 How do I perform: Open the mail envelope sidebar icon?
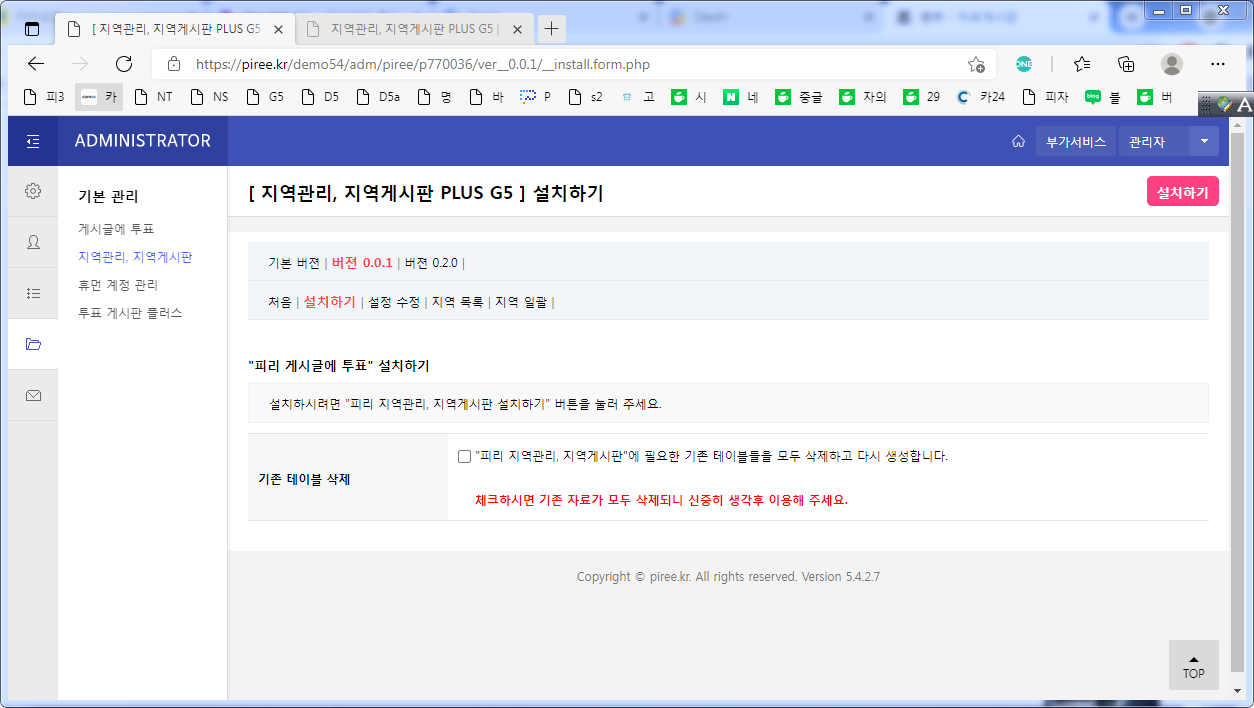(33, 395)
